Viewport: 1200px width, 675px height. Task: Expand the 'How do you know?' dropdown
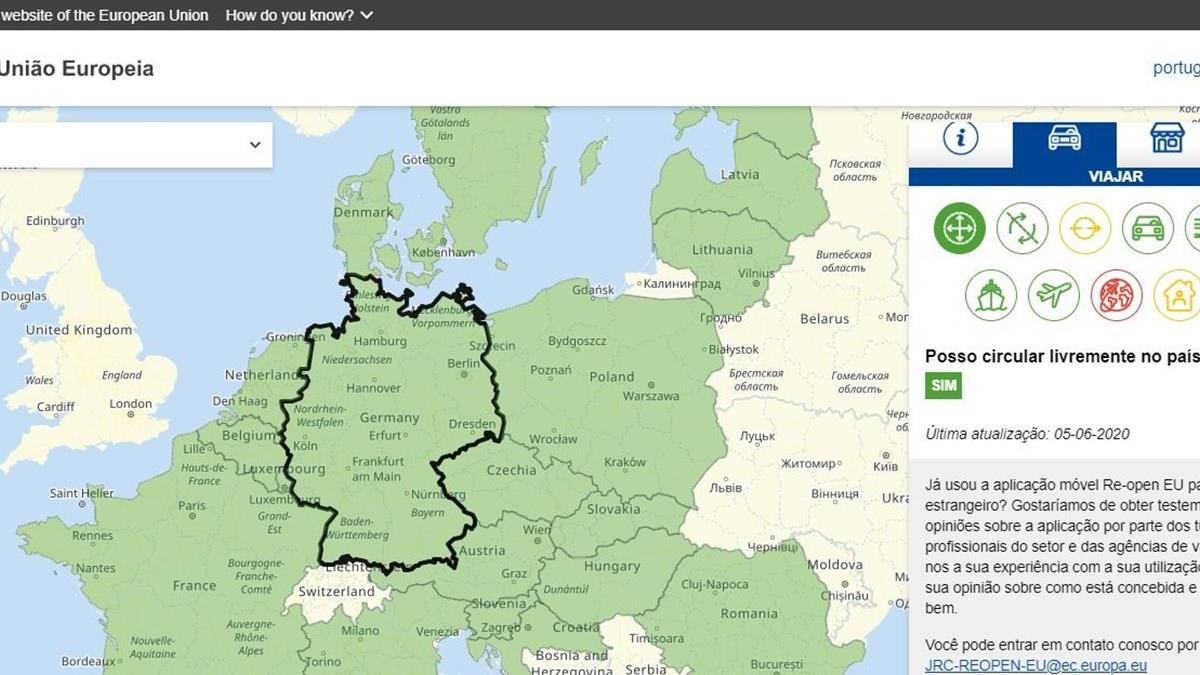[299, 15]
